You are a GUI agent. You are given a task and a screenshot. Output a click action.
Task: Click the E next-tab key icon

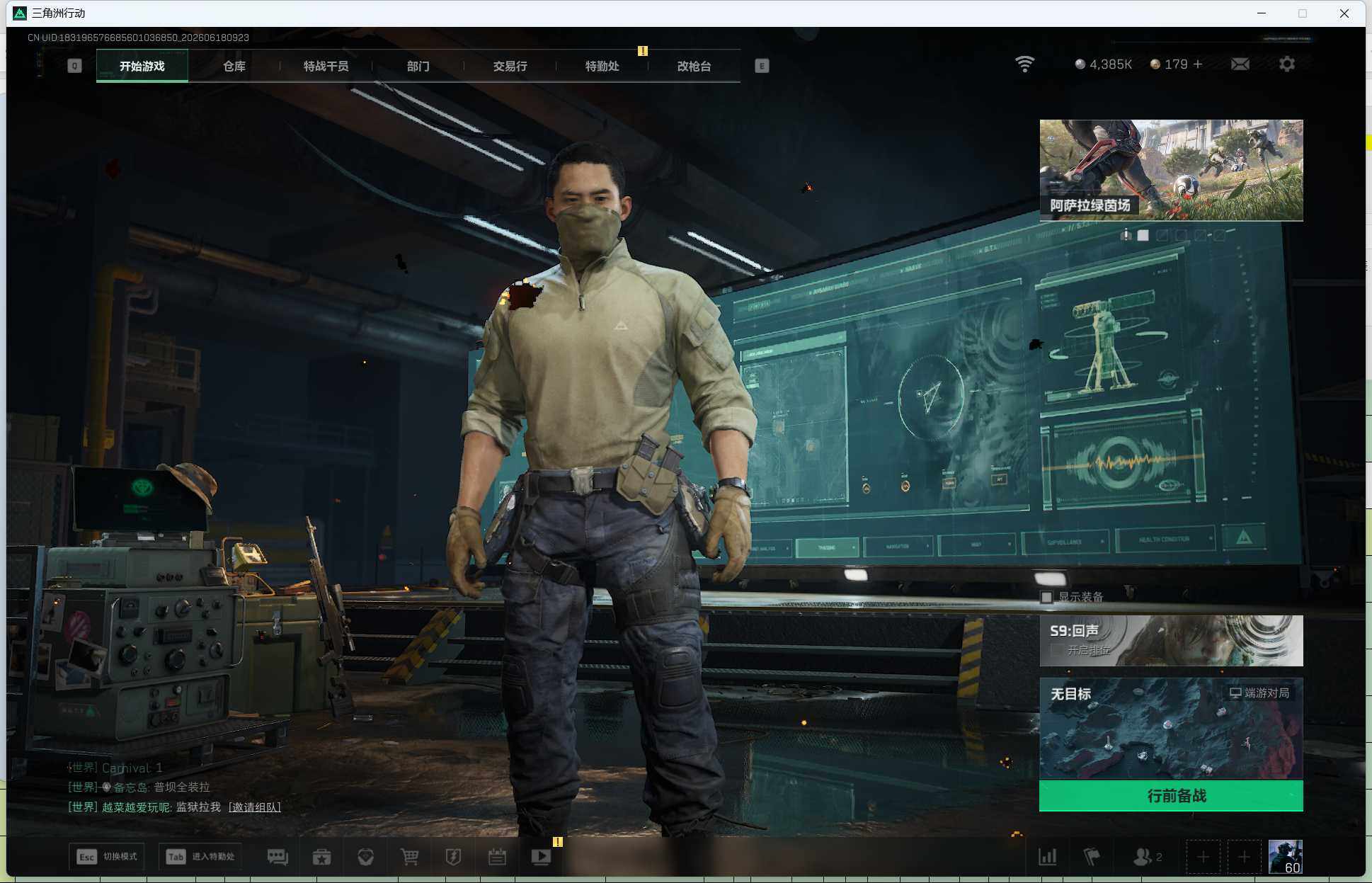pos(762,66)
